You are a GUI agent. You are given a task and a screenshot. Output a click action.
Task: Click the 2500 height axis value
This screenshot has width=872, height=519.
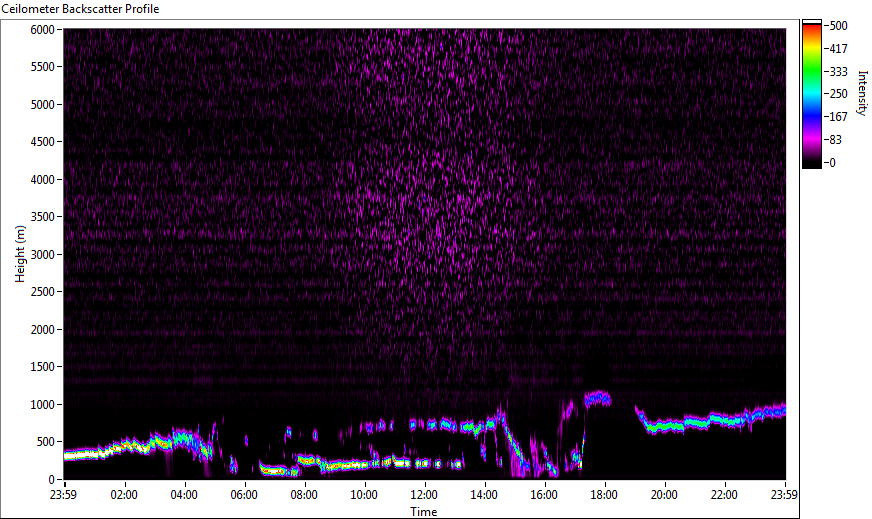(x=42, y=292)
